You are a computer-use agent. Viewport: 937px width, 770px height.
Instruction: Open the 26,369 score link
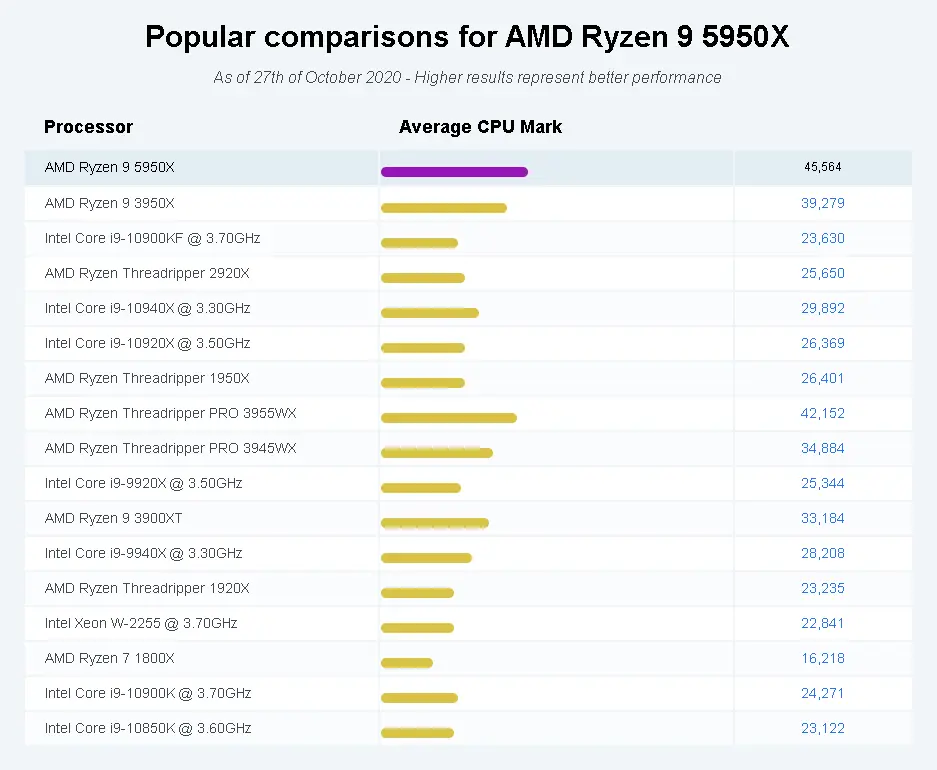pyautogui.click(x=822, y=343)
